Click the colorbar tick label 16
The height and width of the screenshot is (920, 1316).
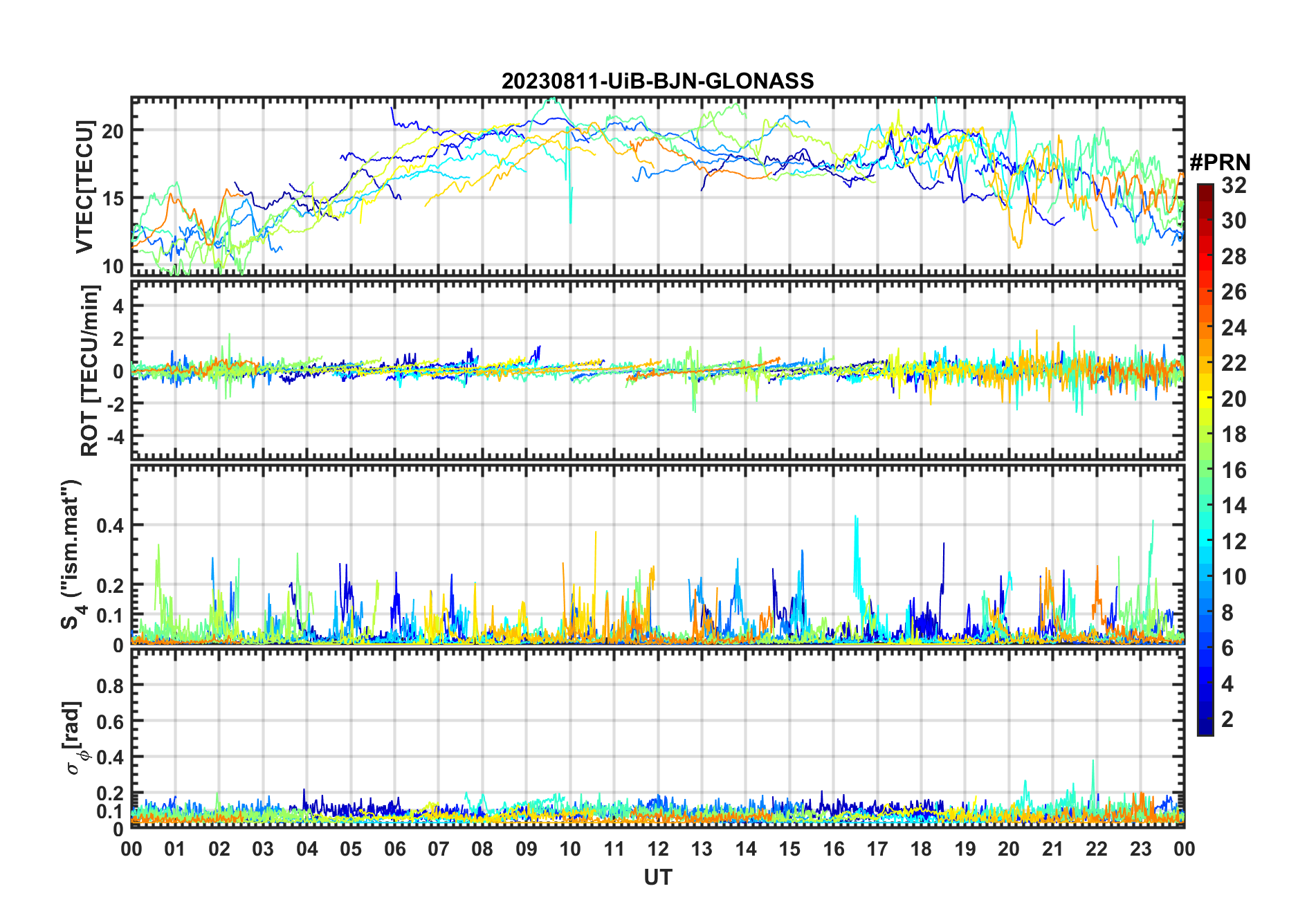pyautogui.click(x=1234, y=470)
